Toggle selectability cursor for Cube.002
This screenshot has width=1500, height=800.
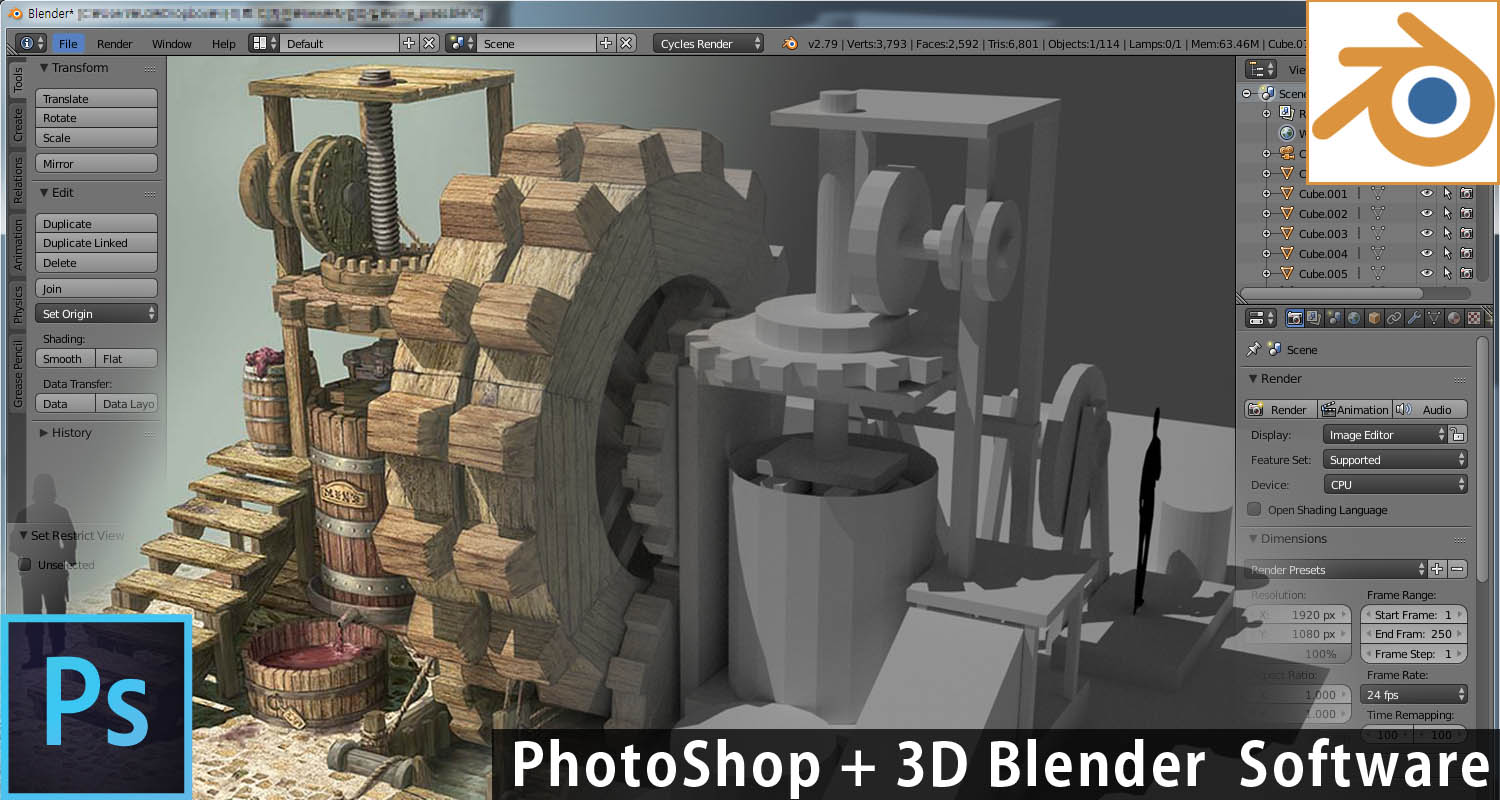pyautogui.click(x=1447, y=214)
